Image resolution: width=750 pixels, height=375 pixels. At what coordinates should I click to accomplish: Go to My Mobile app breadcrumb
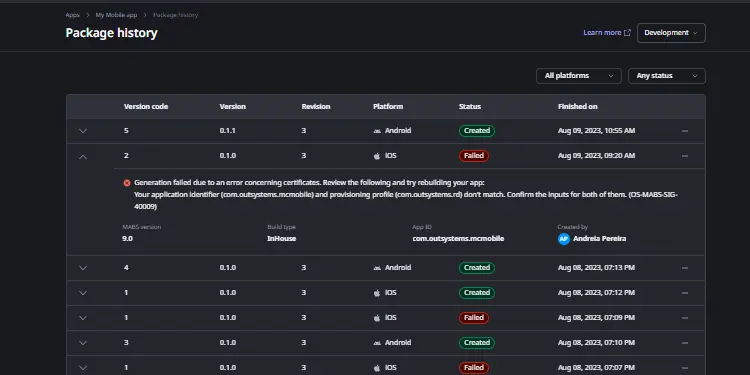pyautogui.click(x=116, y=15)
